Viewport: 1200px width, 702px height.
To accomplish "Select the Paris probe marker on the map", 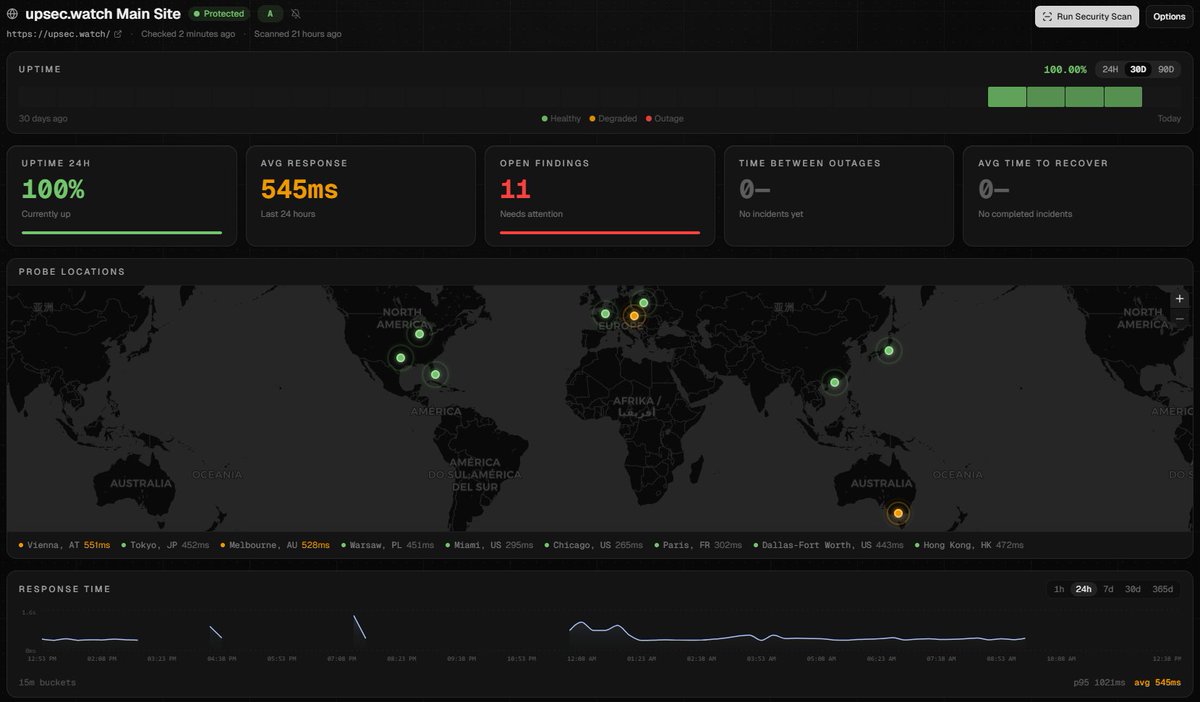I will click(605, 314).
